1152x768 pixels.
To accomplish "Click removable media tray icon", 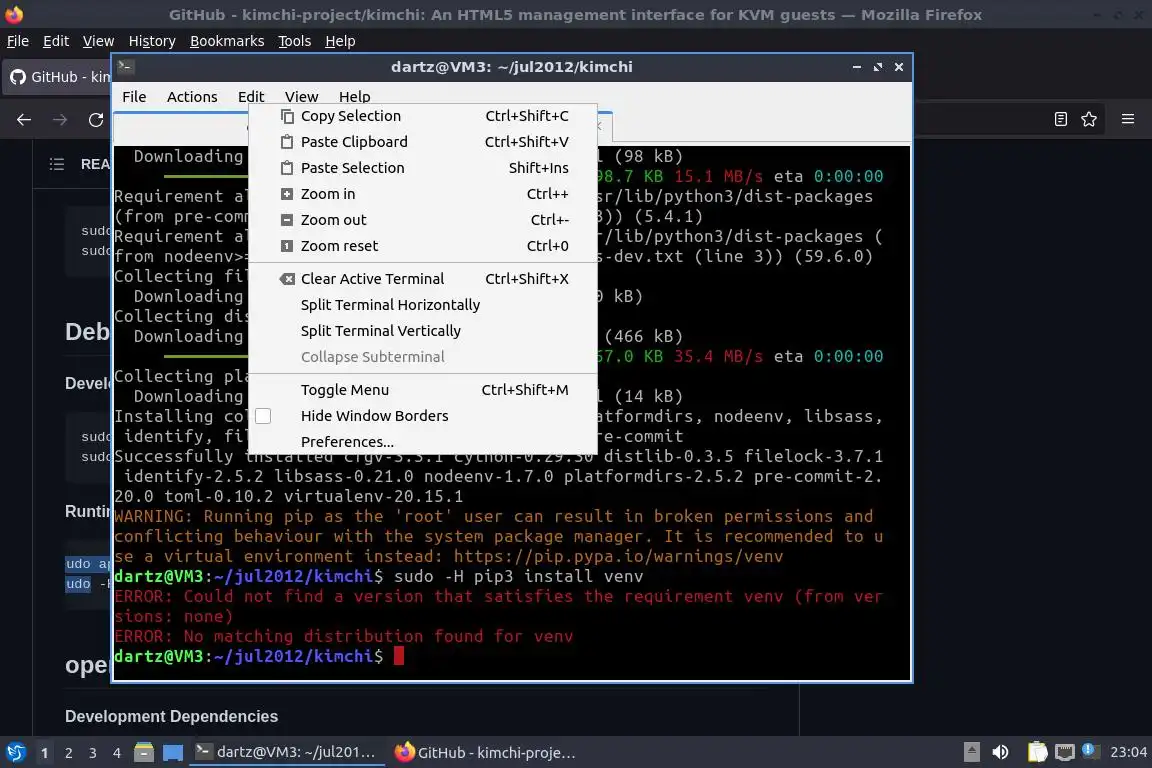I will click(x=971, y=752).
